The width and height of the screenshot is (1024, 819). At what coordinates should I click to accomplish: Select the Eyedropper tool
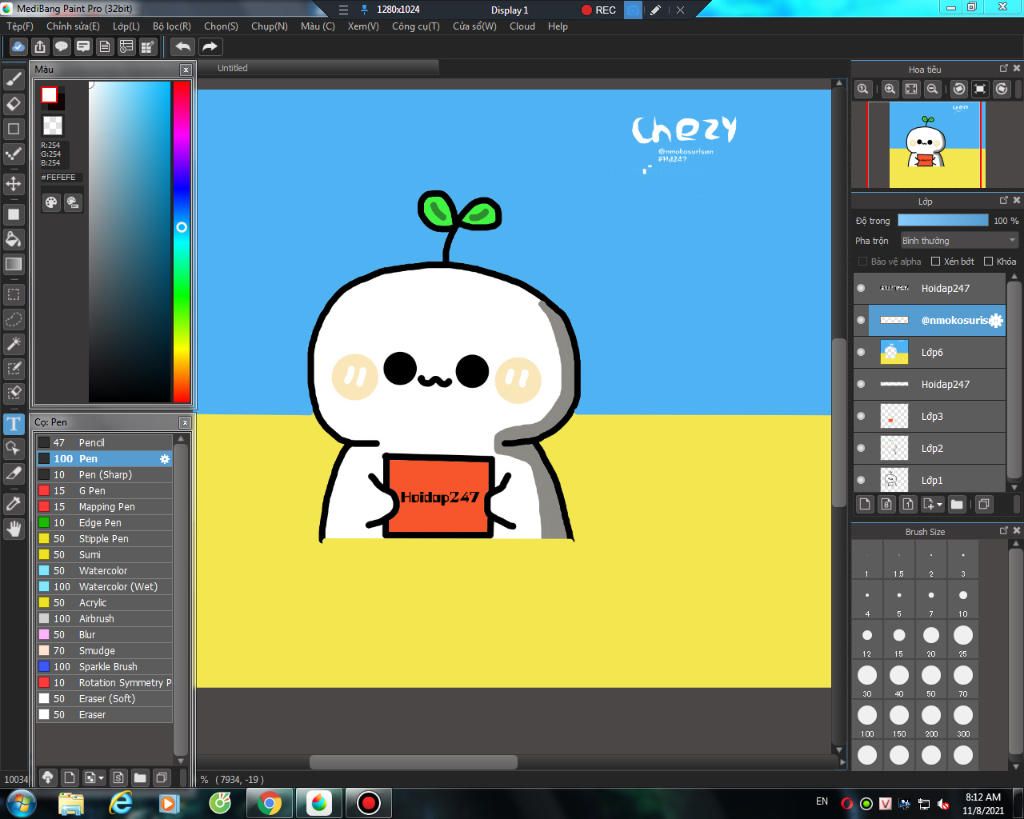14,504
